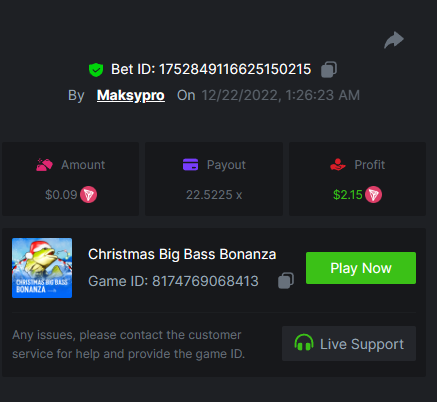The height and width of the screenshot is (402, 437).
Task: Open the Maksypro user profile link
Action: pos(131,96)
